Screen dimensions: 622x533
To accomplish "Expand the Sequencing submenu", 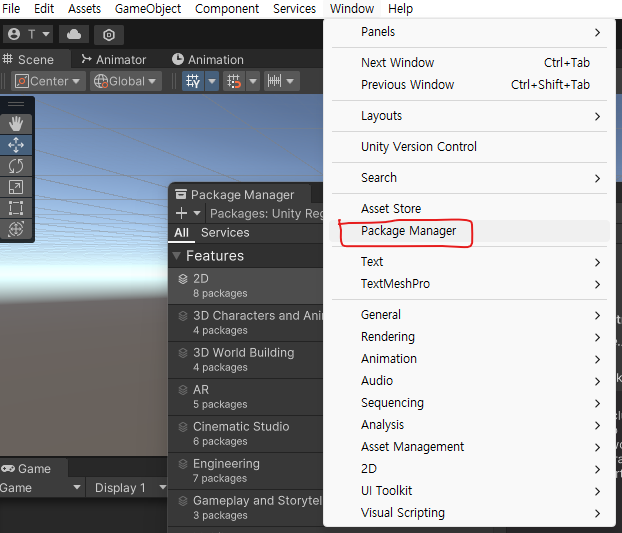I will tap(469, 403).
